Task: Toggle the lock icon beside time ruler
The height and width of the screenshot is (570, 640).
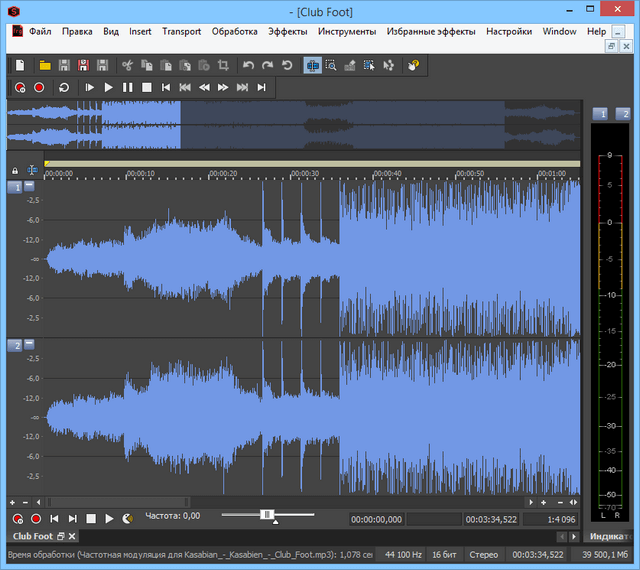Action: coord(15,171)
